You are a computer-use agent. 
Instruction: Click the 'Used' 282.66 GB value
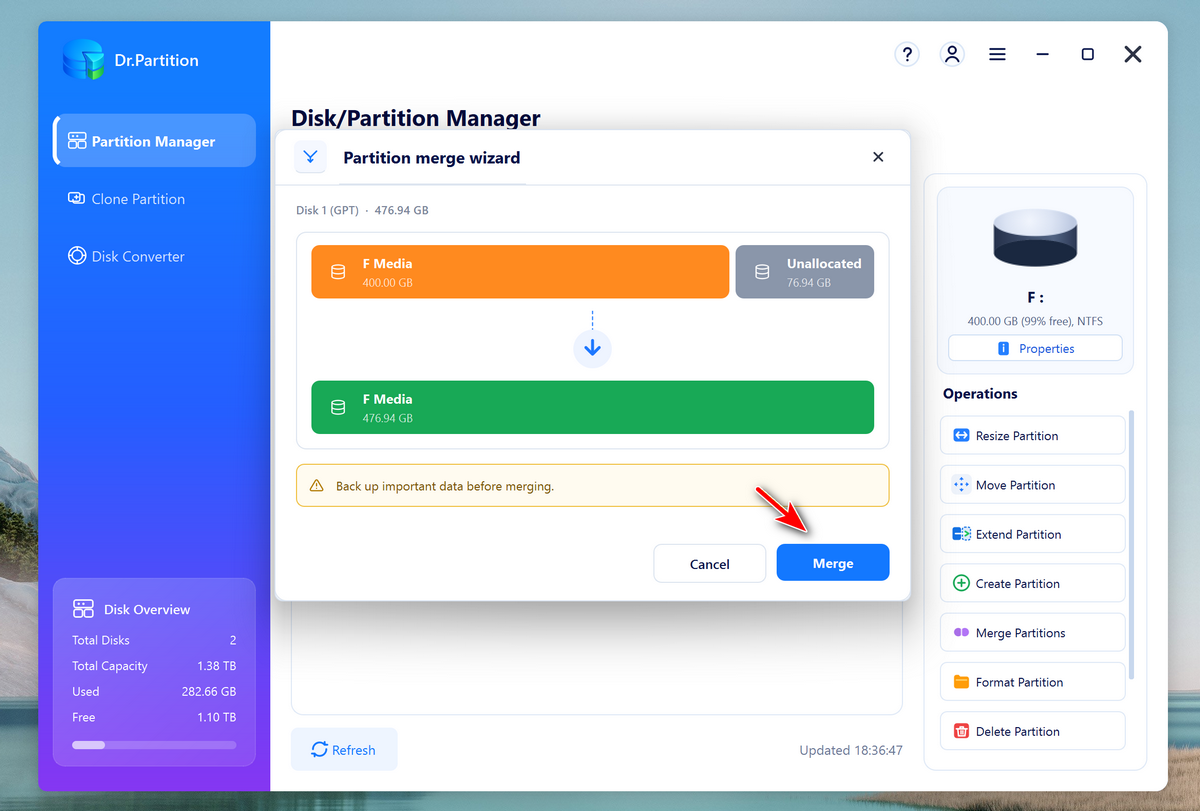point(208,691)
